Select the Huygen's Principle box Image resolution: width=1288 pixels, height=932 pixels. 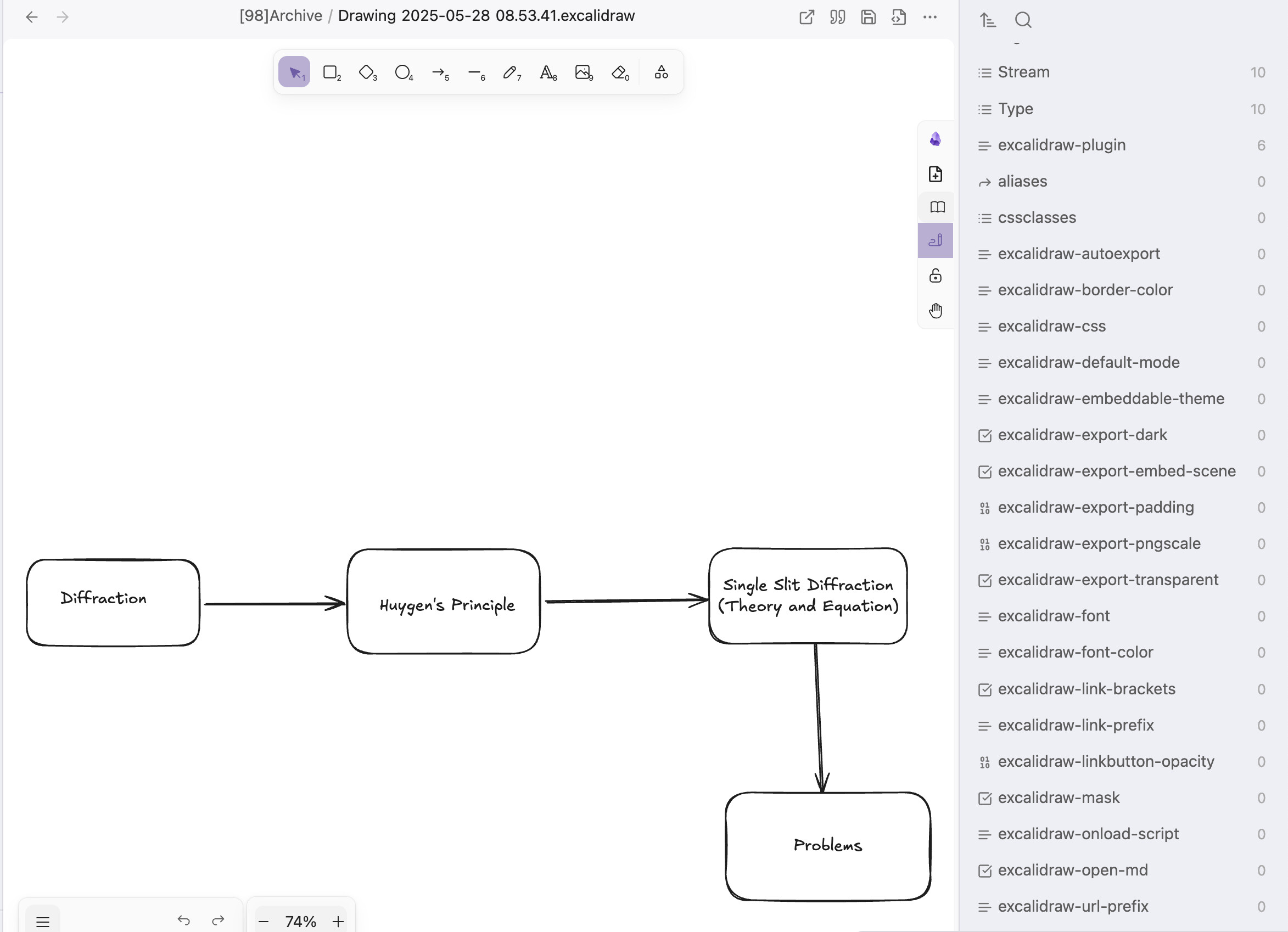point(444,601)
